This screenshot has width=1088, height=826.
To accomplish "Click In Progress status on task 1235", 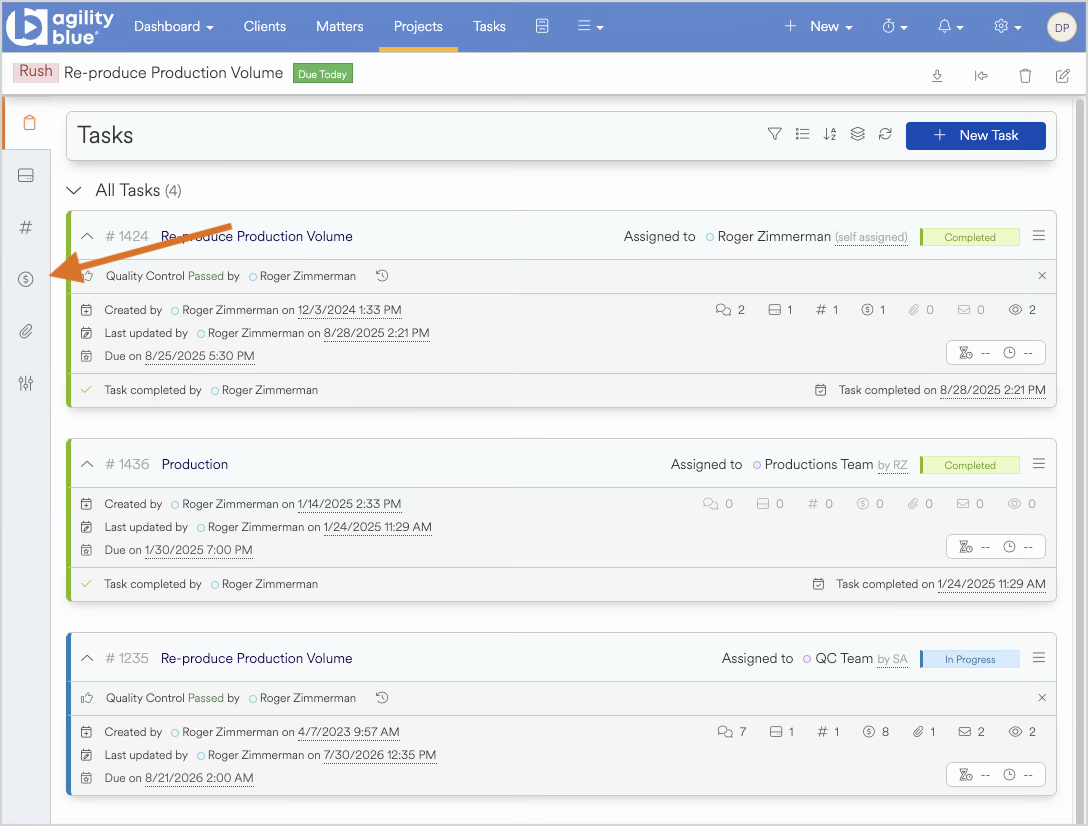I will pos(969,659).
